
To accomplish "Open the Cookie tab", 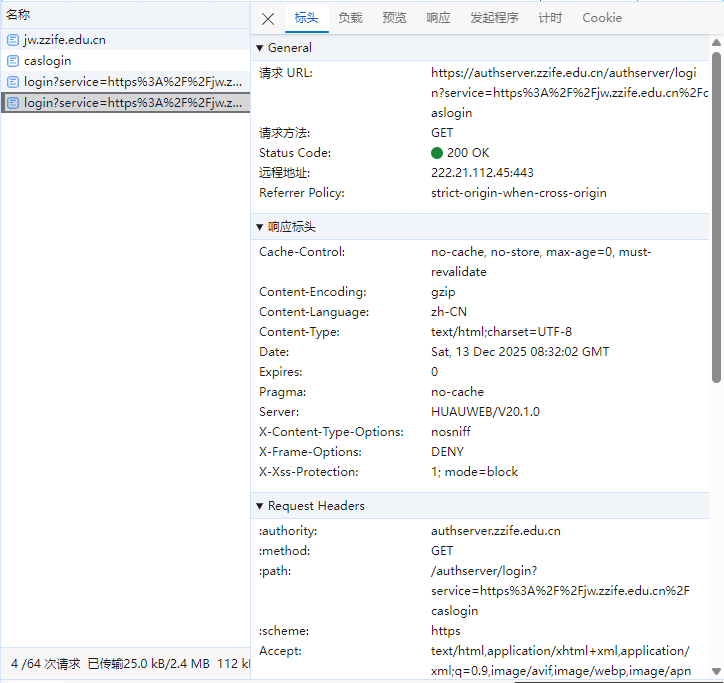I will 602,18.
